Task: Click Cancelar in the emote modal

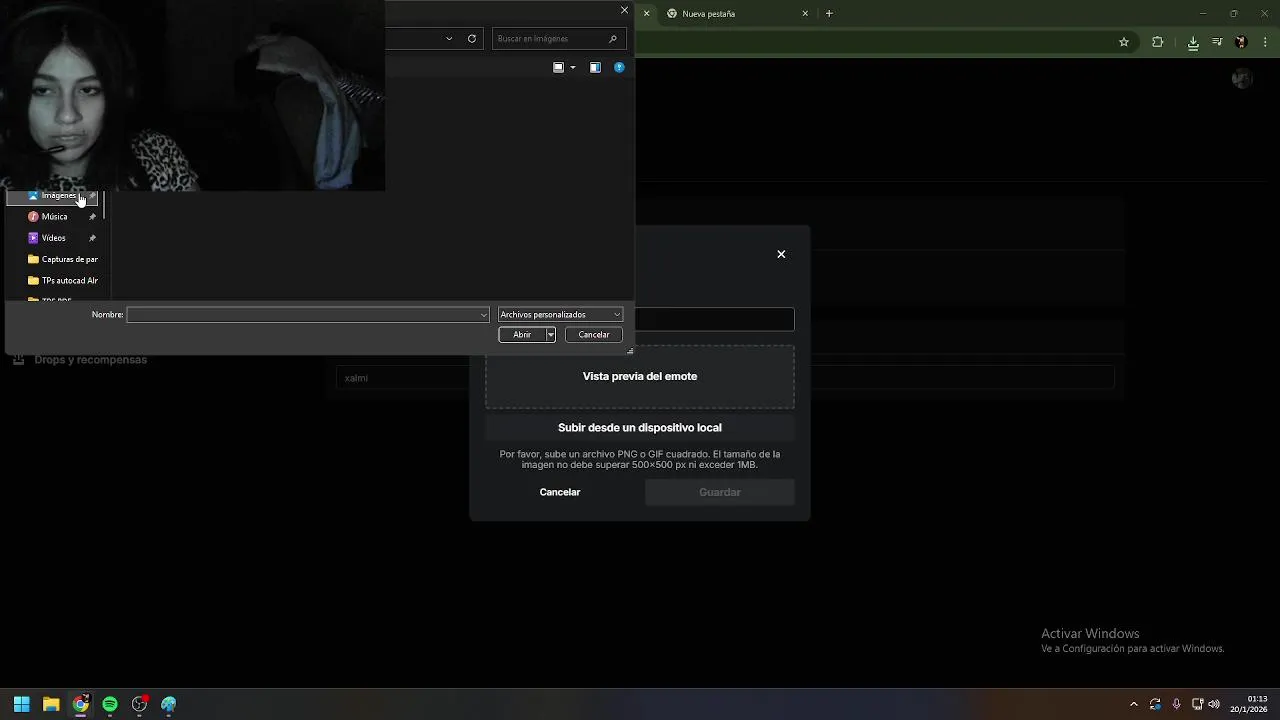Action: 560,492
